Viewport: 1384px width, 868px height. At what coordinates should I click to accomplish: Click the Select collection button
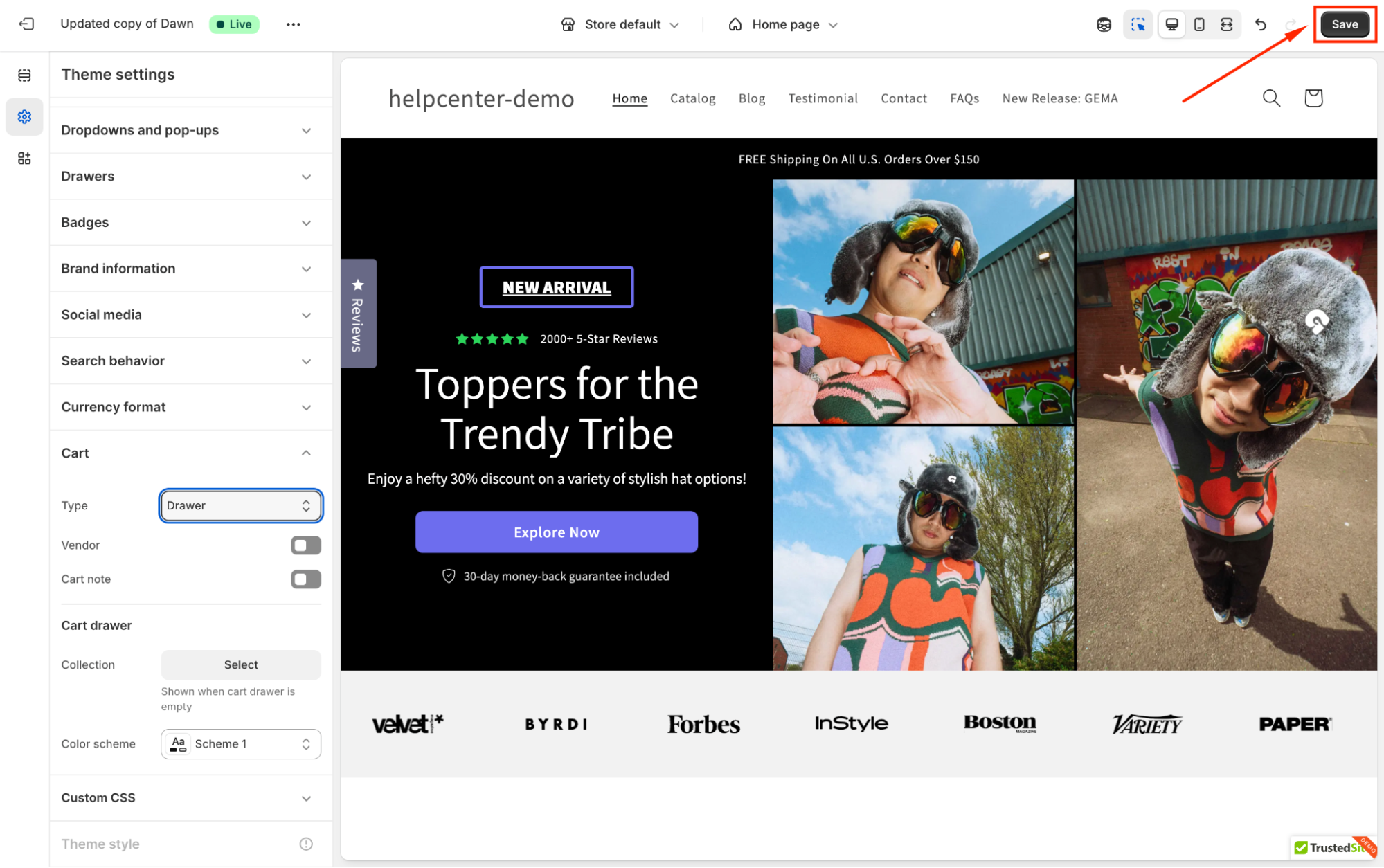[x=240, y=664]
